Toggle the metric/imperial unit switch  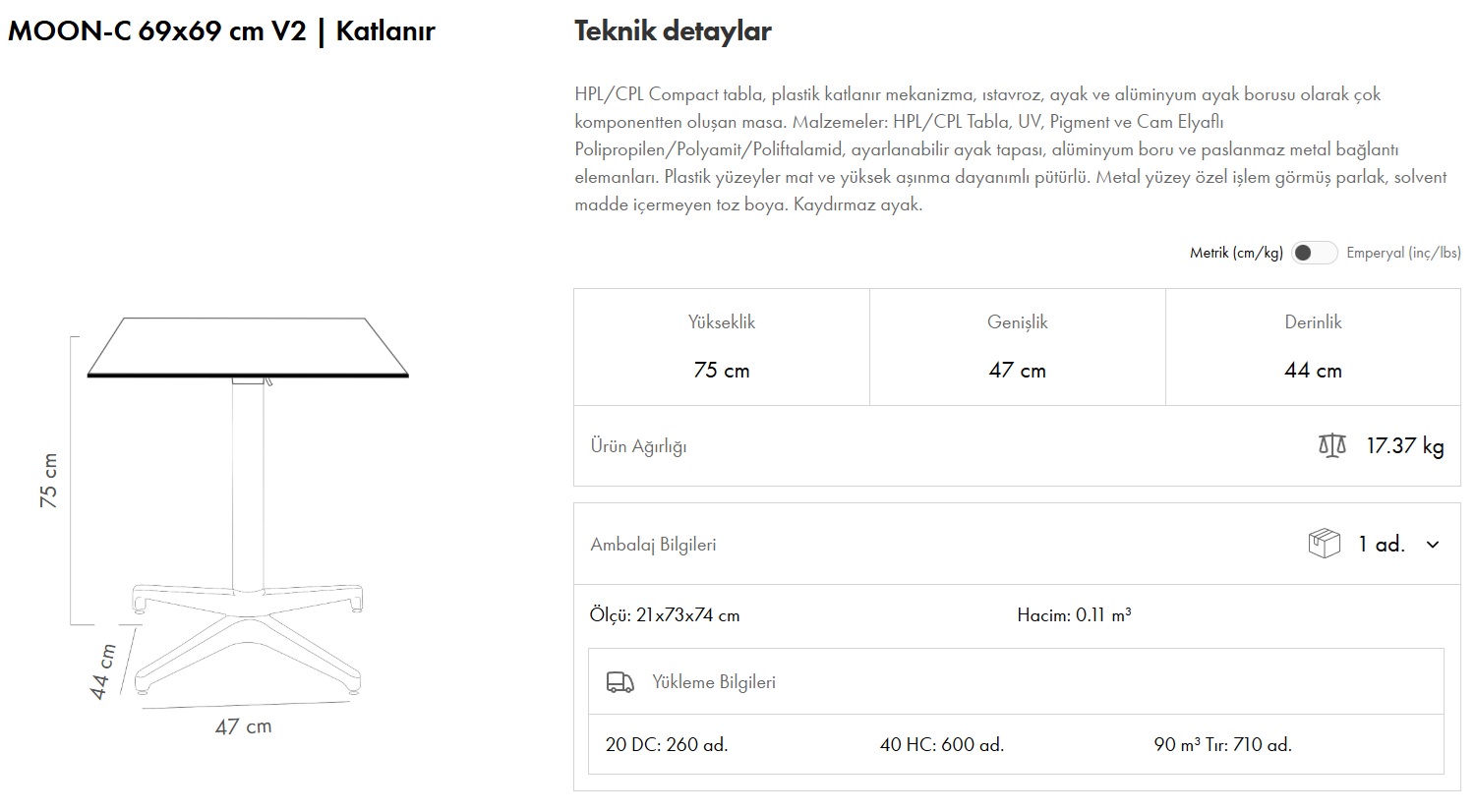tap(1314, 253)
